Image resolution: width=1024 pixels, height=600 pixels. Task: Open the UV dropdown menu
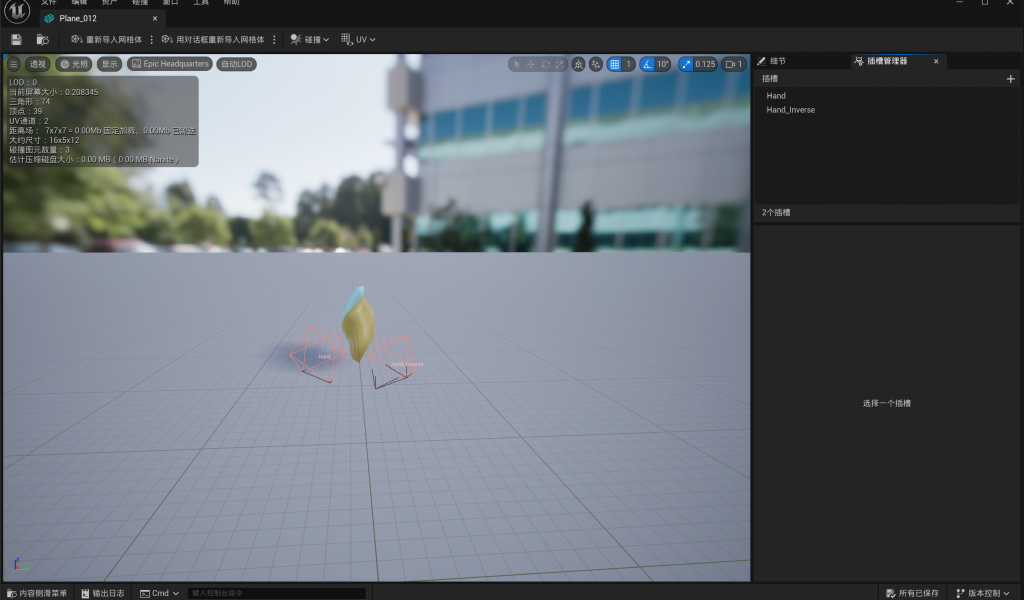tap(359, 39)
